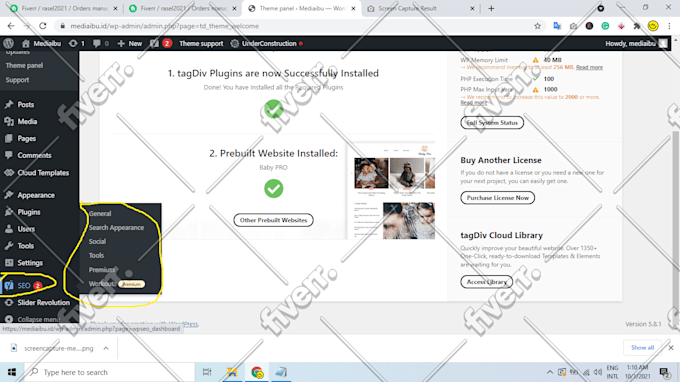Open the Media library
This screenshot has height=382, width=680.
[x=27, y=121]
